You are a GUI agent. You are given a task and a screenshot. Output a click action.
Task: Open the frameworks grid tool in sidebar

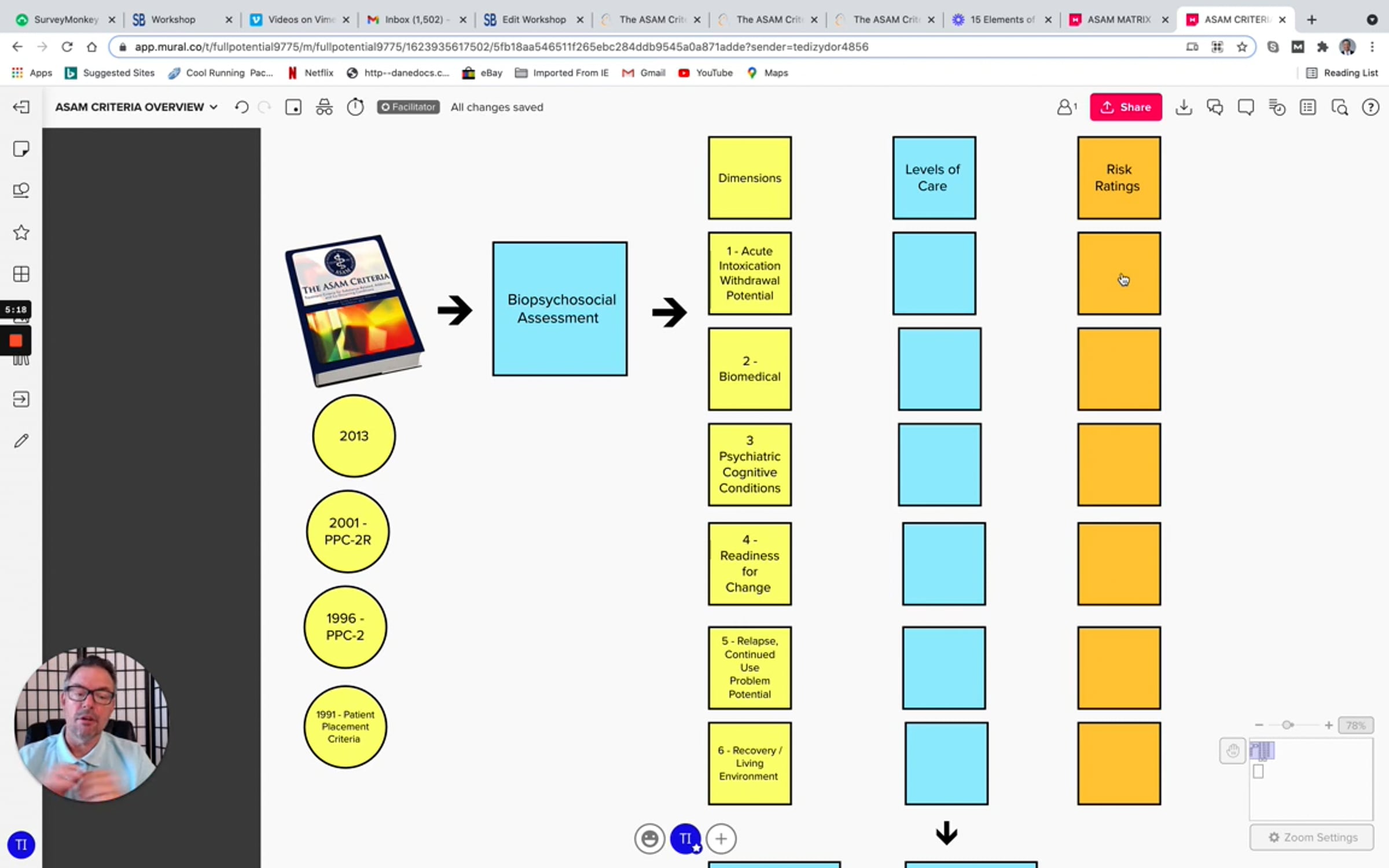pos(21,274)
